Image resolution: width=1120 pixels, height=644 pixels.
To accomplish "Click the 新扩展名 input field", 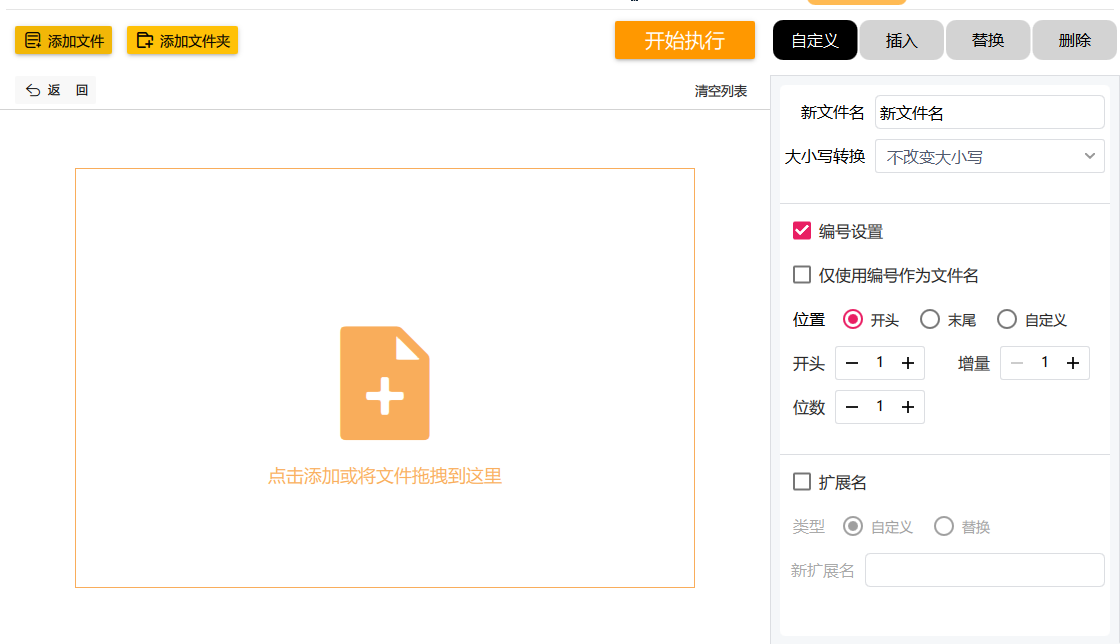I will click(x=985, y=570).
